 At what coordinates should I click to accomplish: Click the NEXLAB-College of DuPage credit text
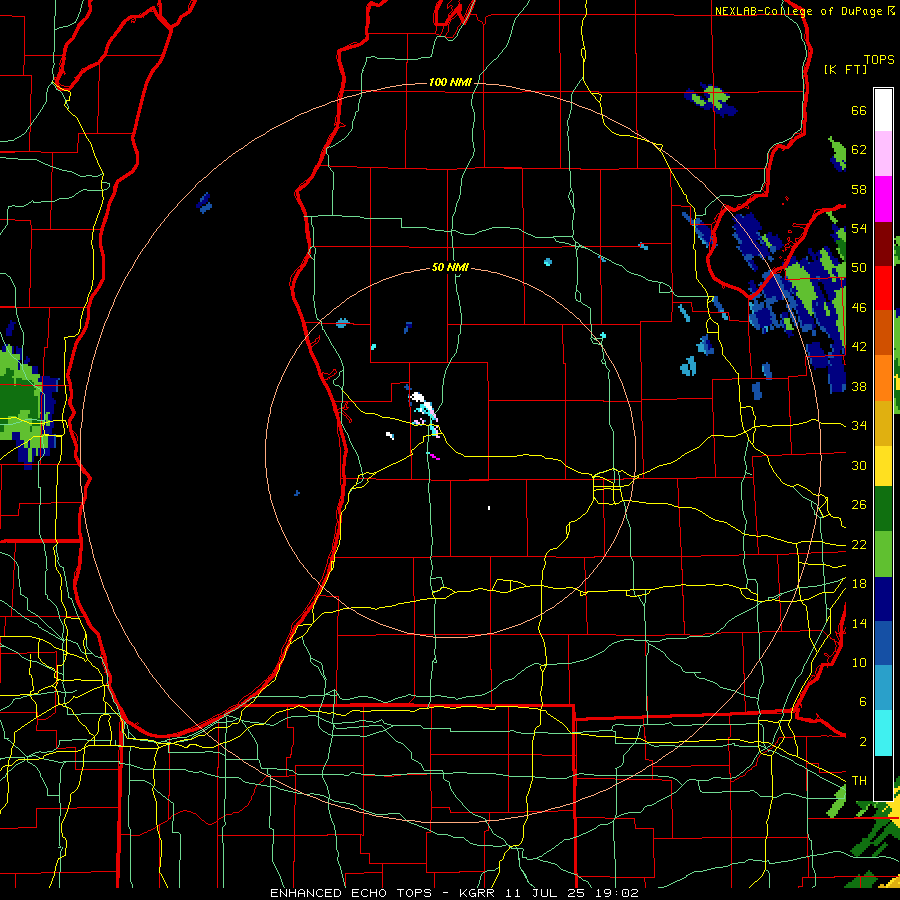coord(804,11)
